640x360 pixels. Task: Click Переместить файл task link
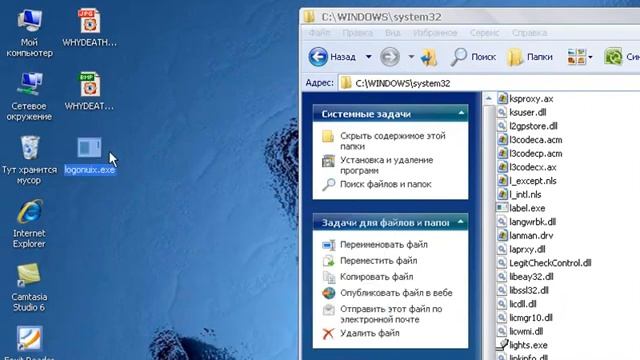coord(378,260)
